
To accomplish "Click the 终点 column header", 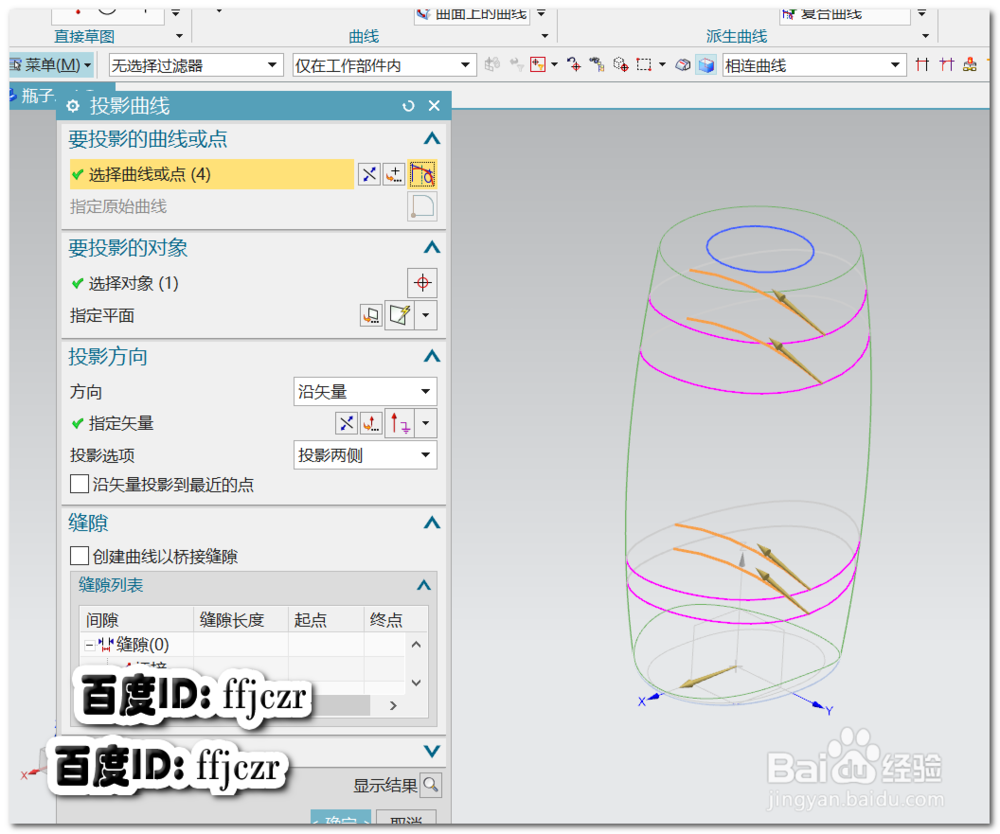I will click(395, 620).
